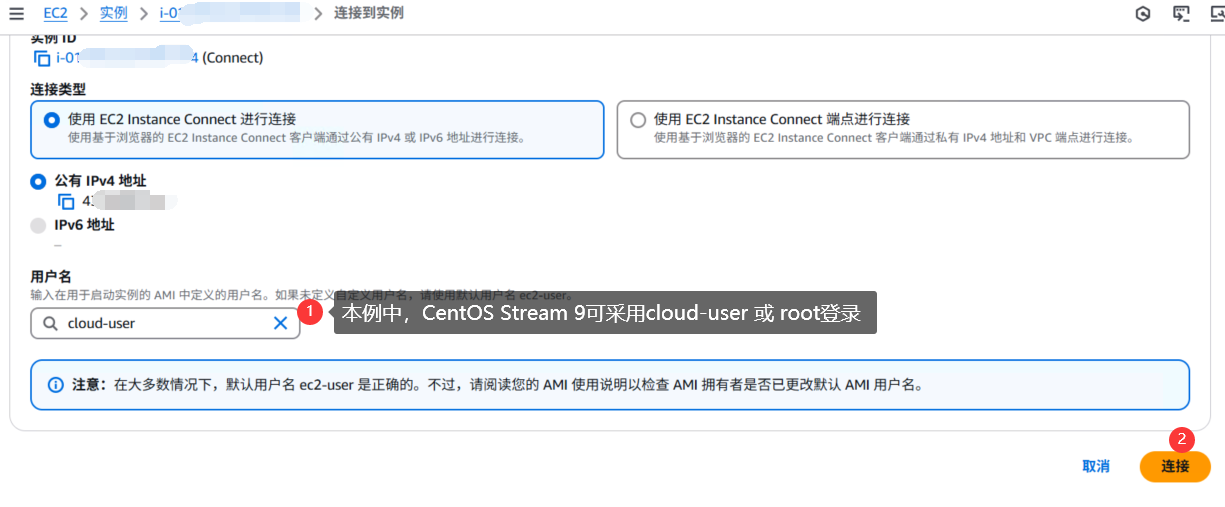Open the CloudShell terminal icon in header
Image resolution: width=1225 pixels, height=507 pixels.
point(1181,14)
